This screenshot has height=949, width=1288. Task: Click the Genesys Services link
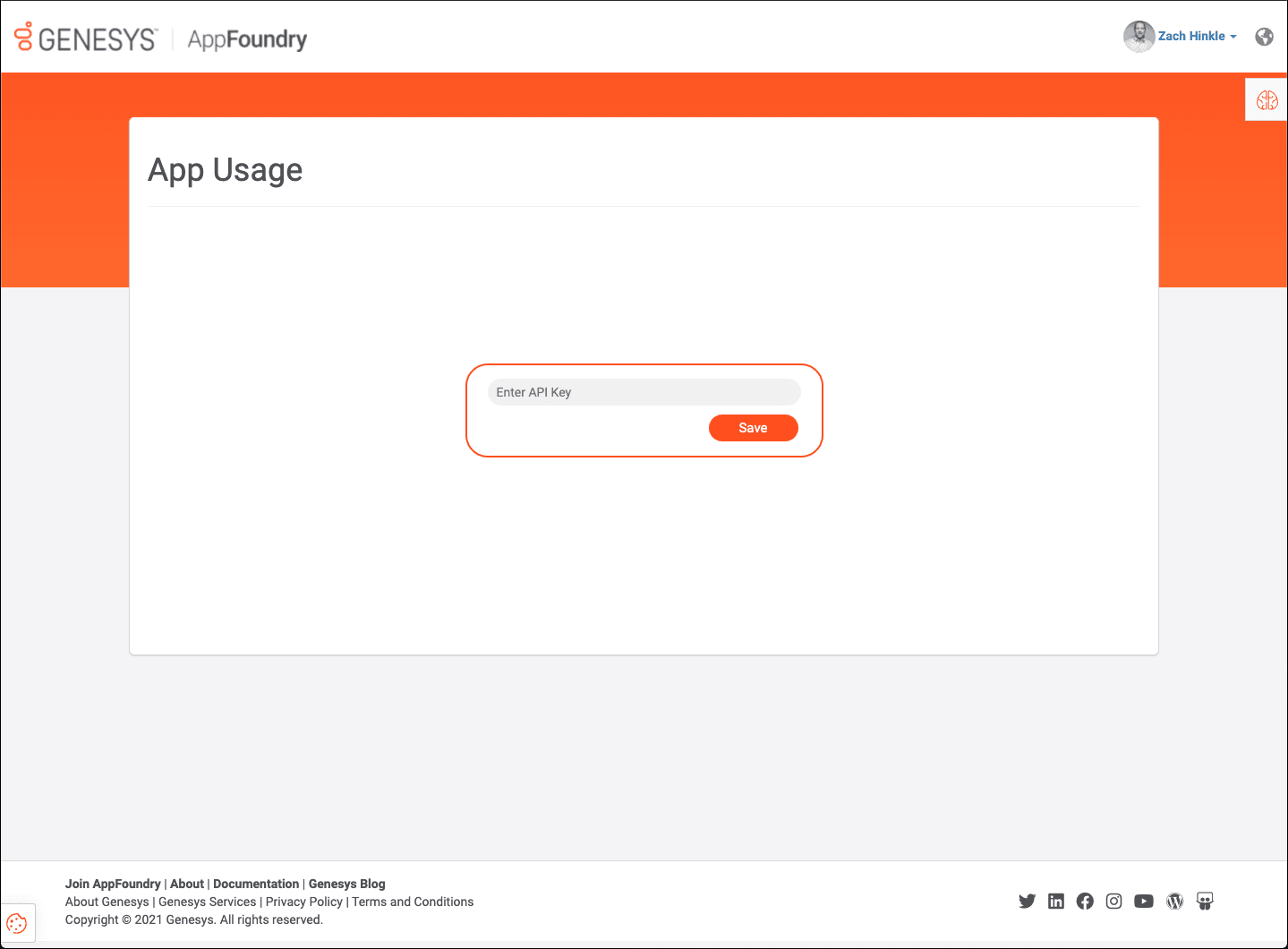pos(207,902)
